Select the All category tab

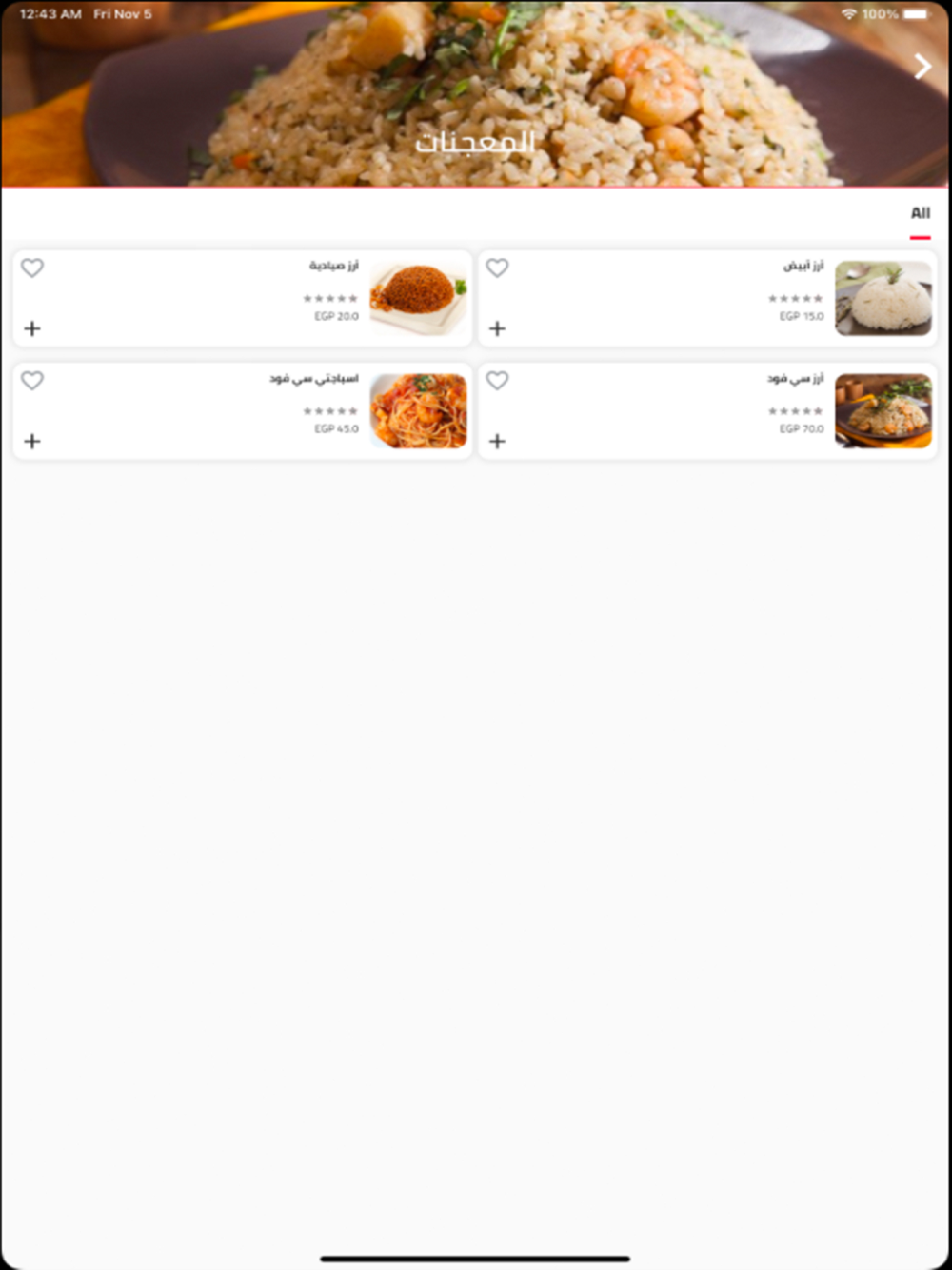click(x=920, y=214)
